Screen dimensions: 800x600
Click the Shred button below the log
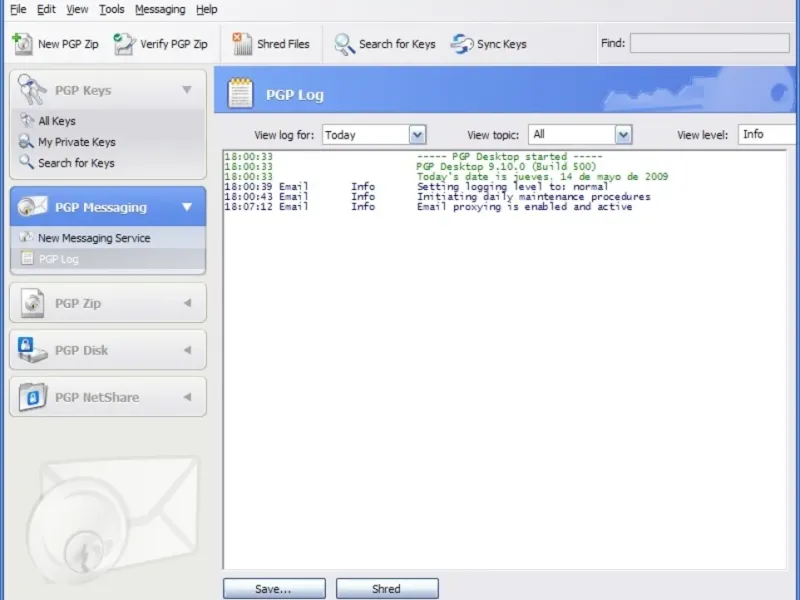click(387, 589)
